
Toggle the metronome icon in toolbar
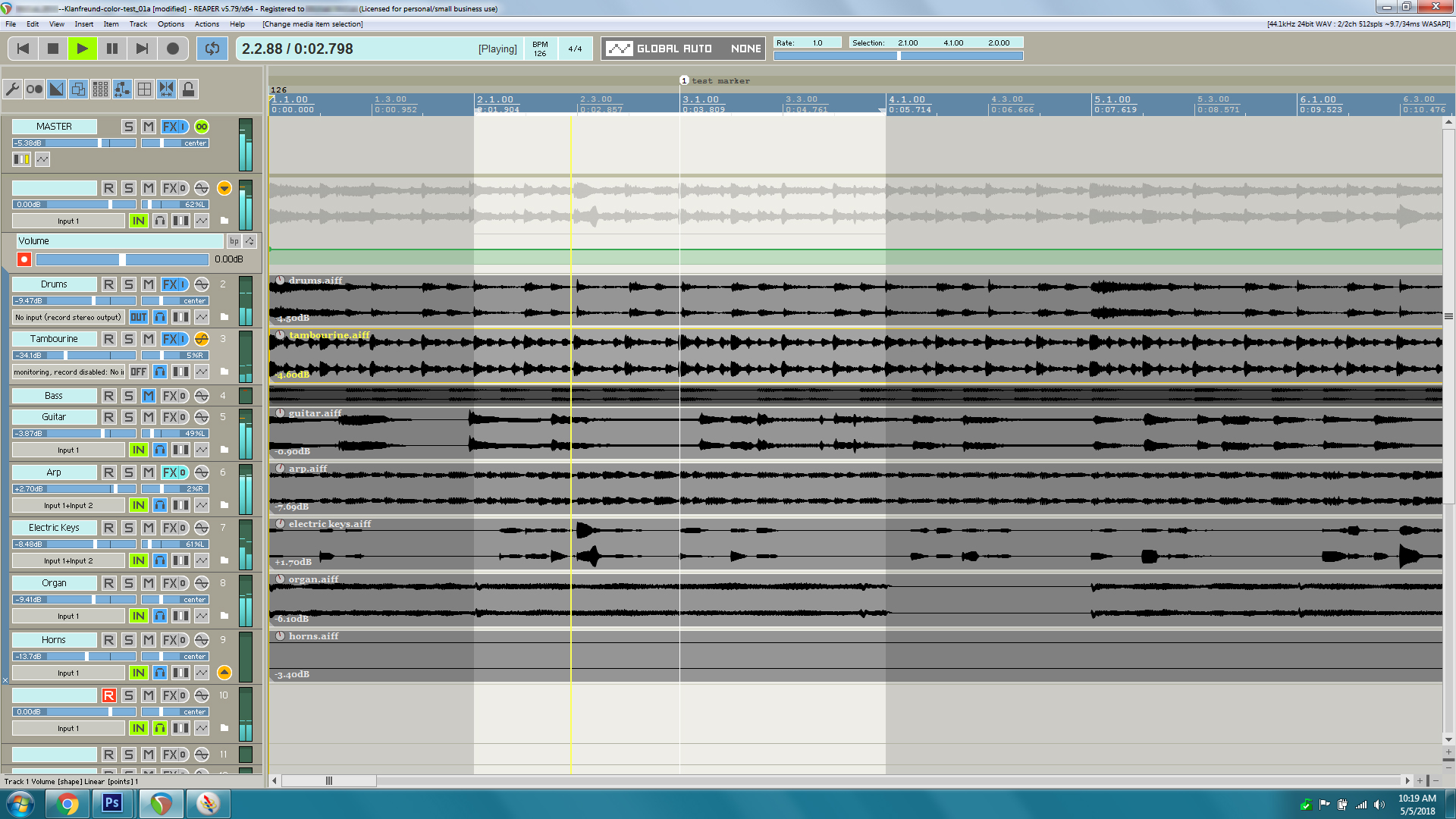34,89
